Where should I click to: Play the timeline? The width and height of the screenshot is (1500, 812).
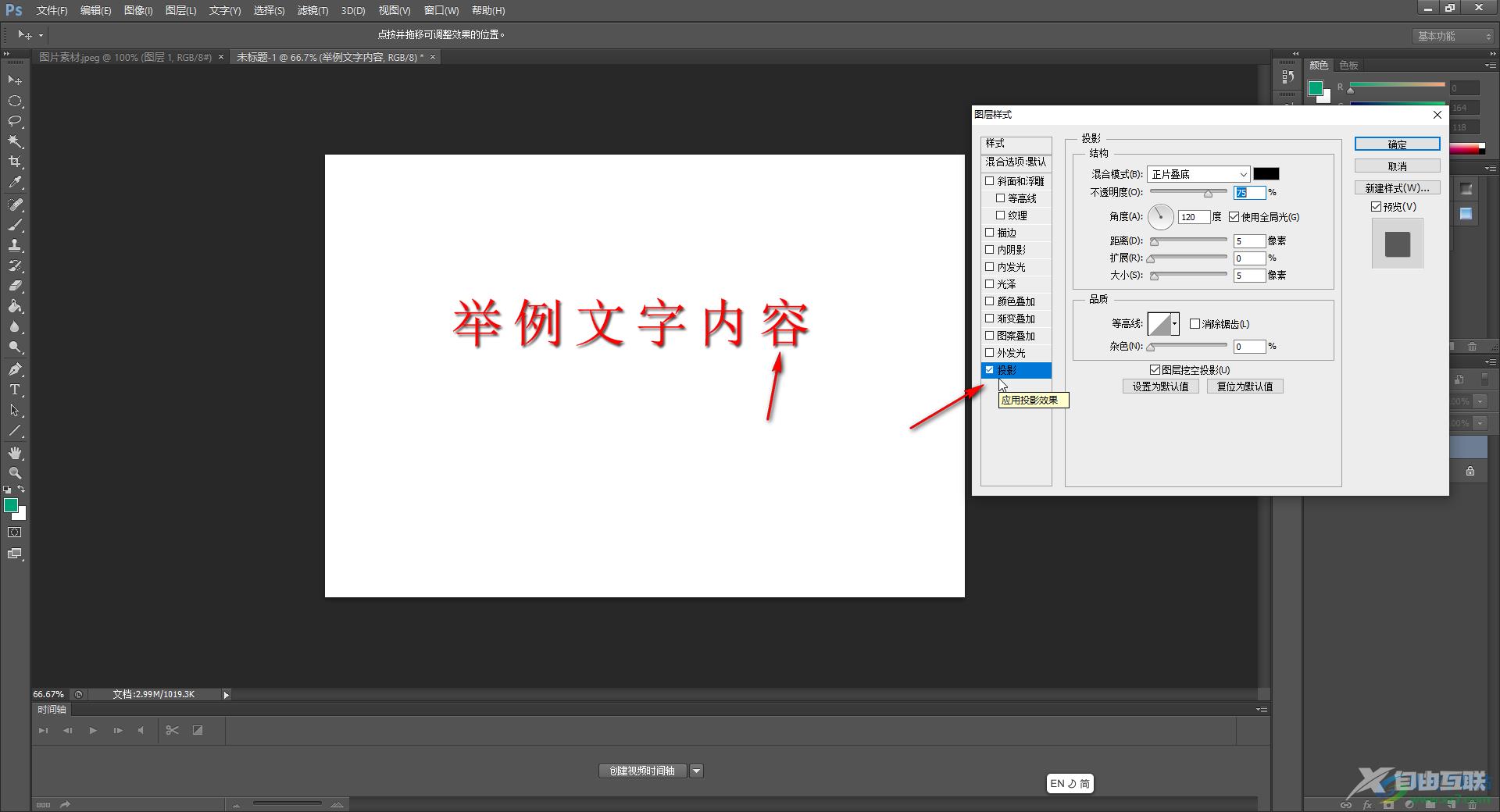93,731
